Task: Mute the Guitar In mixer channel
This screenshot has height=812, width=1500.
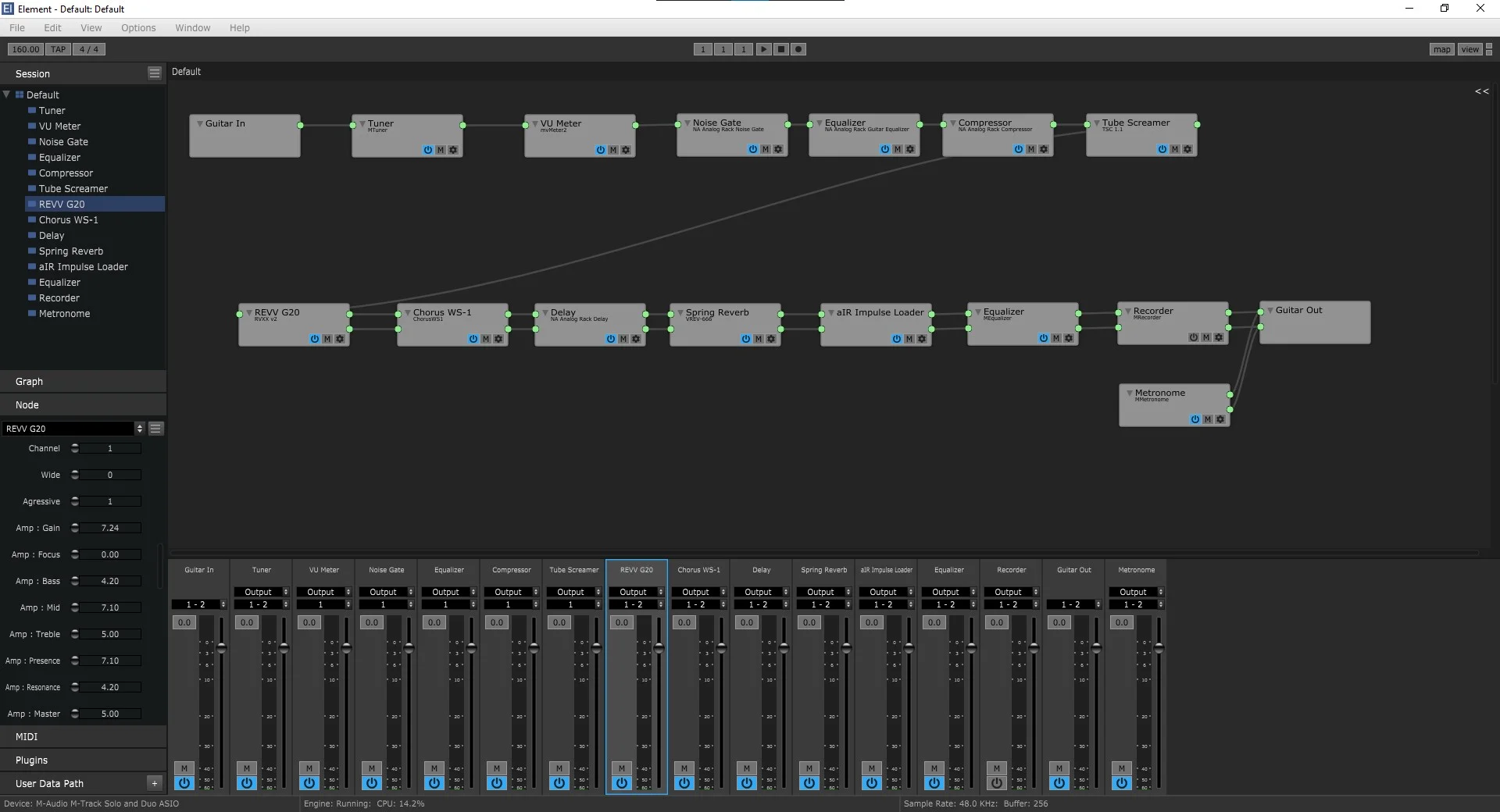Action: (184, 768)
